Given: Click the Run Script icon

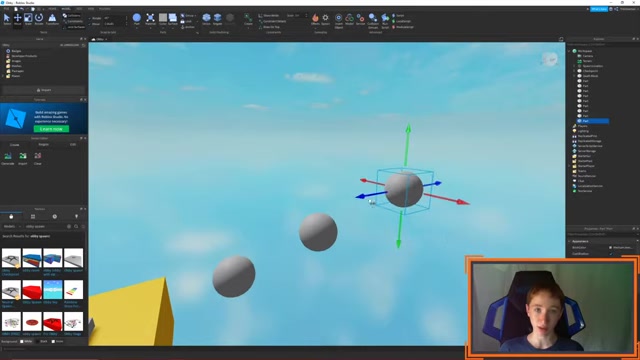Looking at the screenshot, I should [x=385, y=20].
